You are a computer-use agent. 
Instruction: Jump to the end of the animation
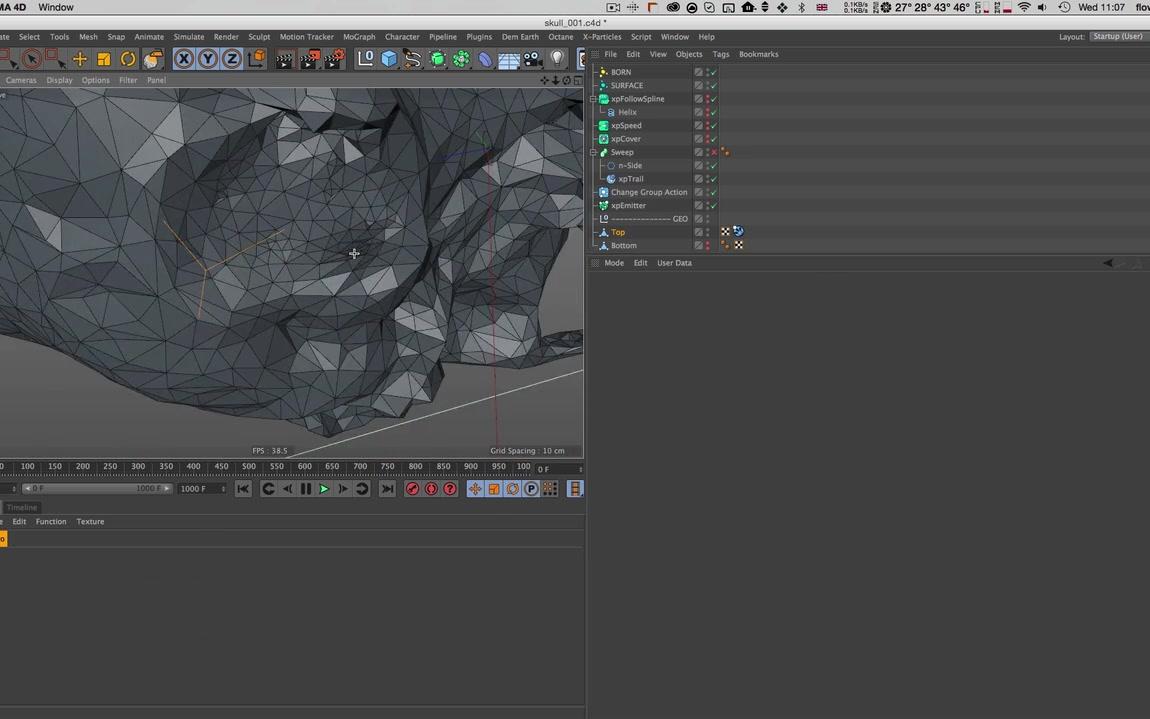pyautogui.click(x=387, y=489)
